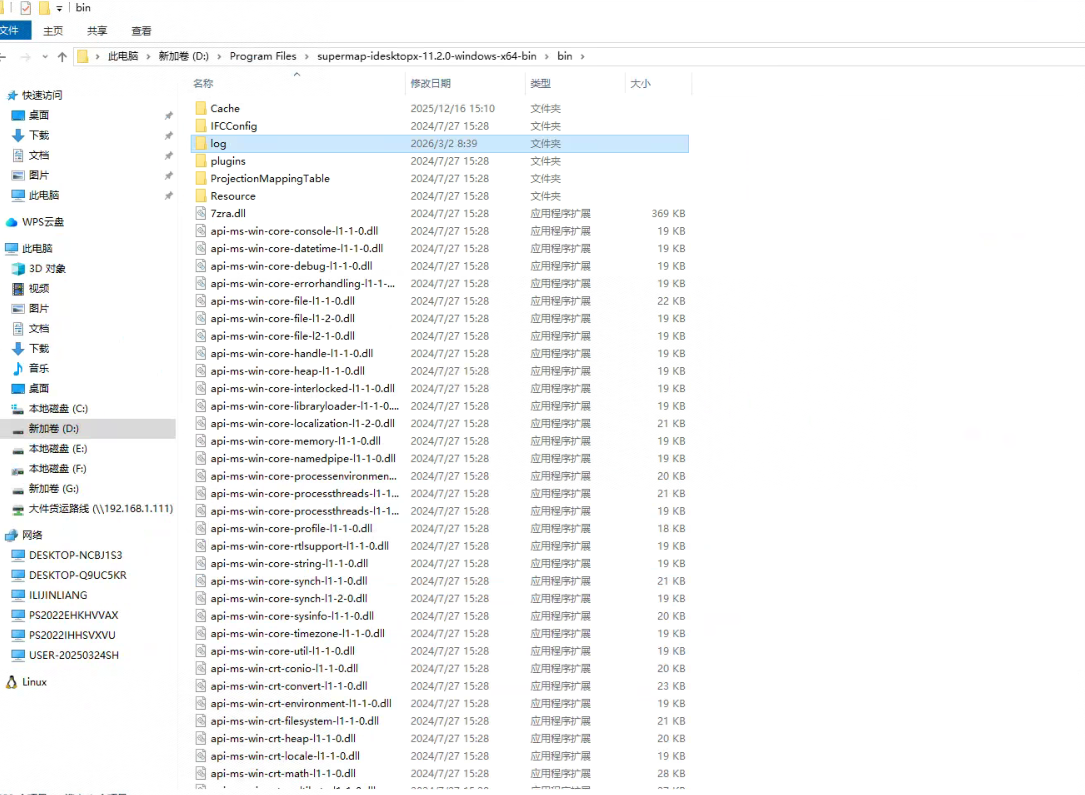Screen dimensions: 1085x795
Task: Open the 音乐 folder under 此电脑
Action: (38, 368)
